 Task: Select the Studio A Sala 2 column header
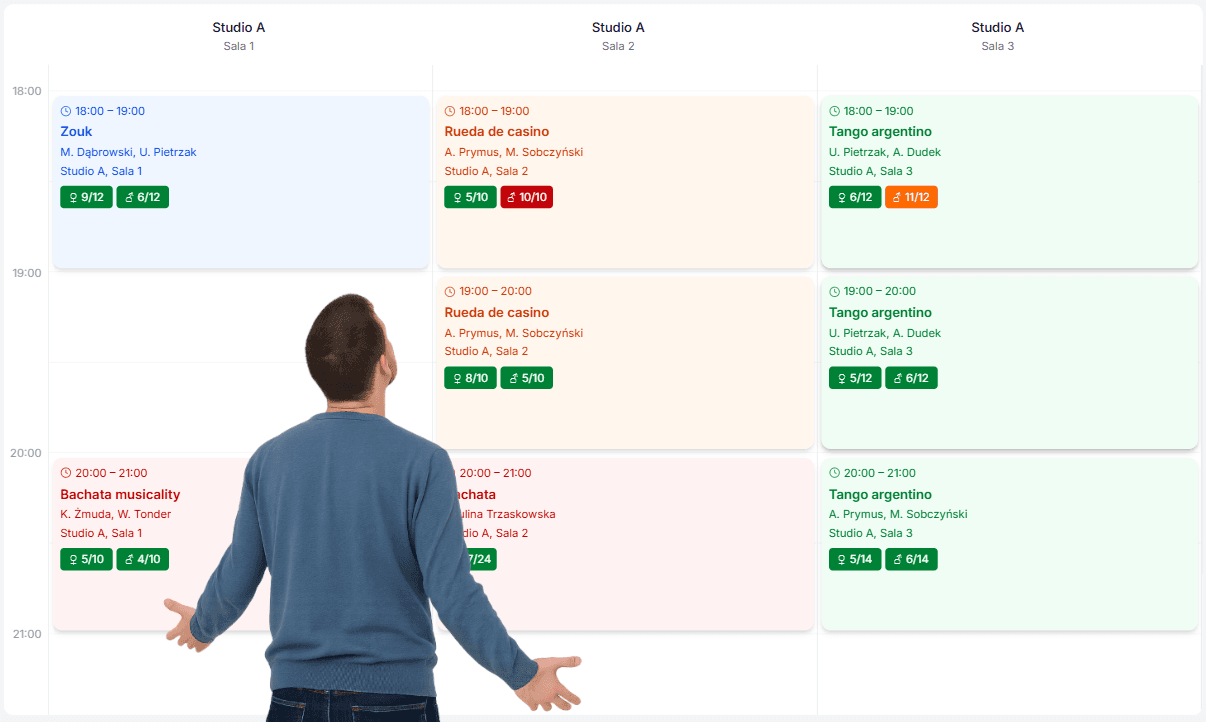pos(618,35)
